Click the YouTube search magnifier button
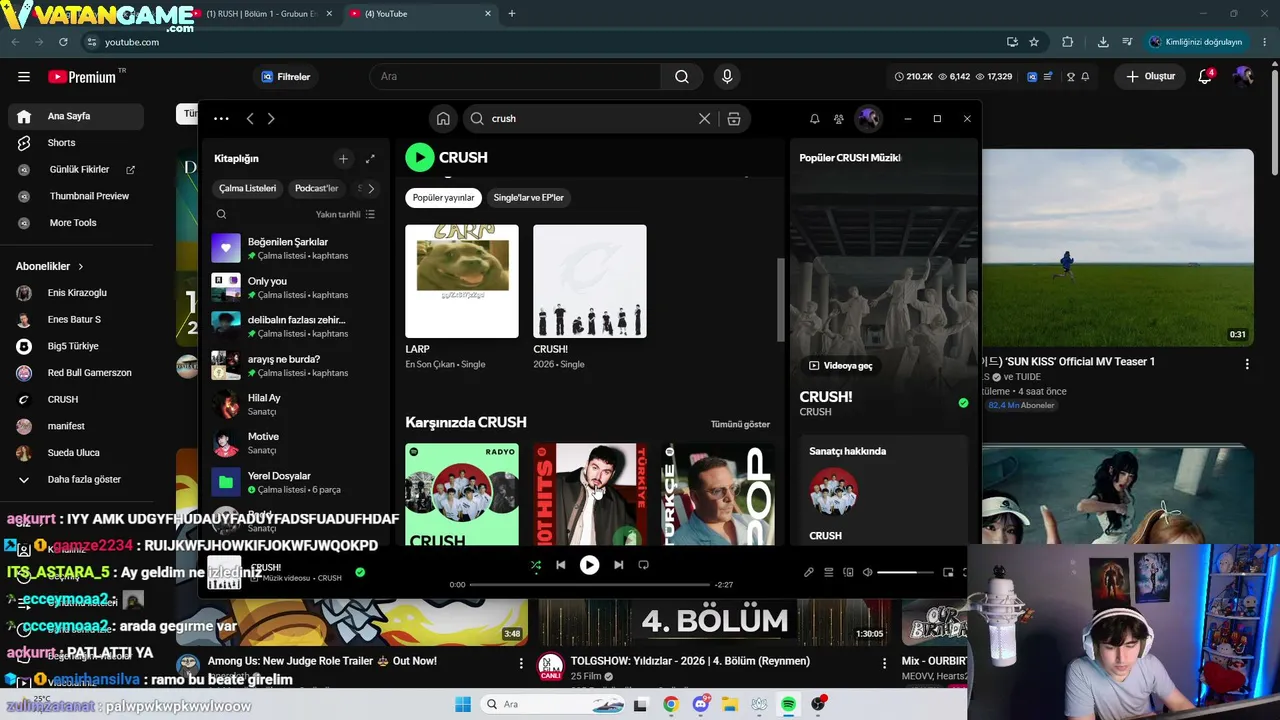This screenshot has height=720, width=1280. pos(682,77)
